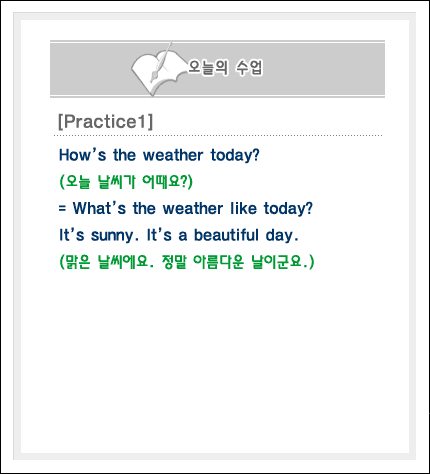Click the empty white area below text
The height and width of the screenshot is (474, 430).
click(x=215, y=360)
